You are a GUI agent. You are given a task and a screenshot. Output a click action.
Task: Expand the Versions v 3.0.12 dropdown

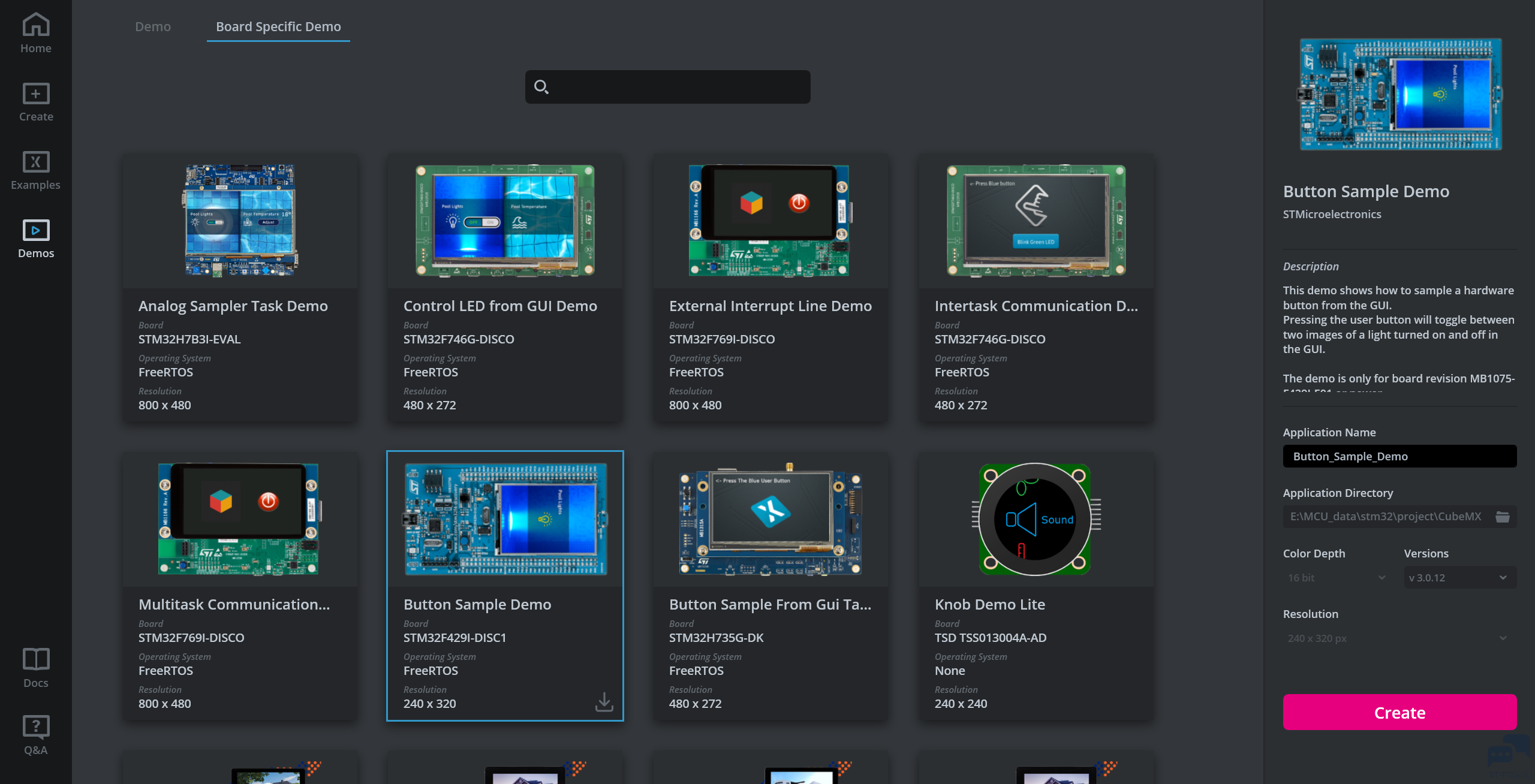pos(1459,578)
